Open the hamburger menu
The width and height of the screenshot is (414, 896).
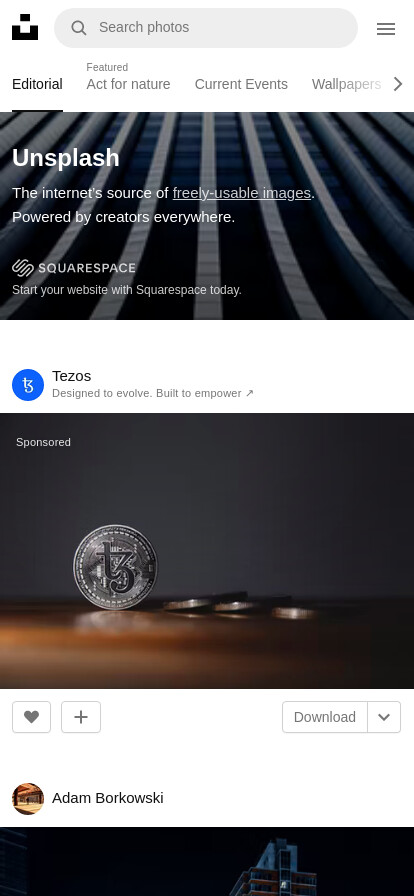(386, 29)
